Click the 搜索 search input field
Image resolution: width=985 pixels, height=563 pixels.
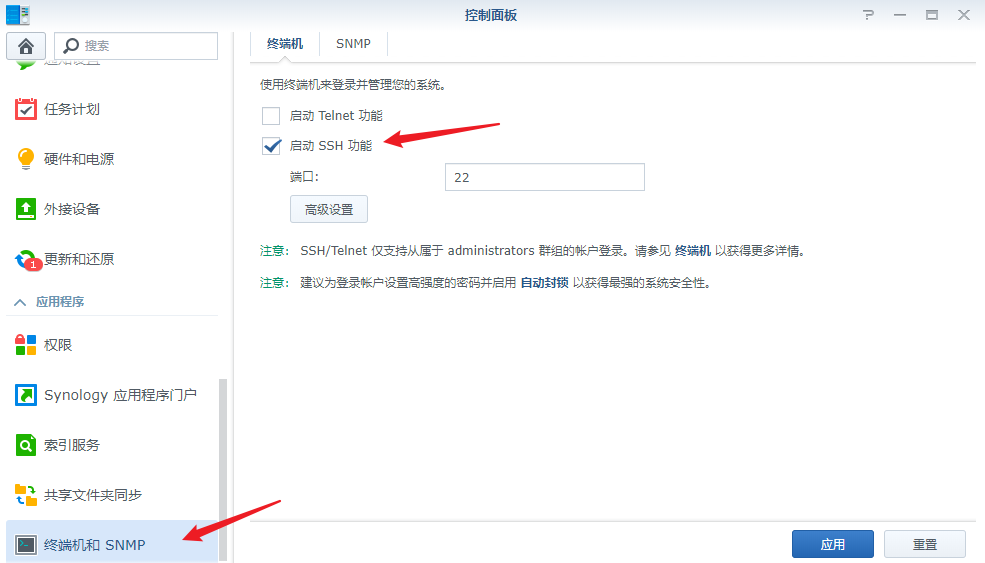[x=136, y=46]
